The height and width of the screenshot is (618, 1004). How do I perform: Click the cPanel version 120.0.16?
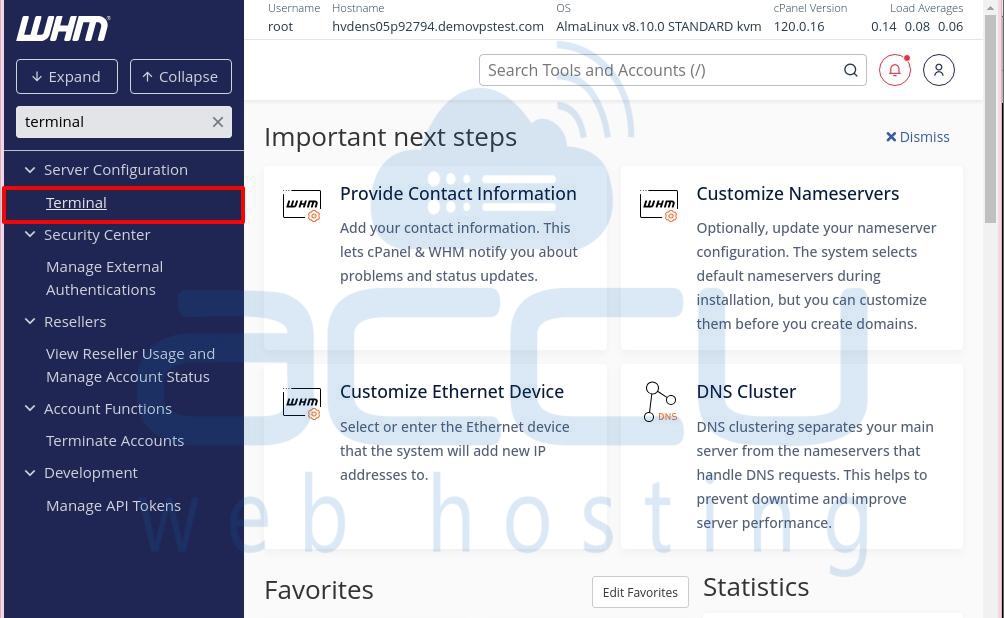(x=799, y=27)
